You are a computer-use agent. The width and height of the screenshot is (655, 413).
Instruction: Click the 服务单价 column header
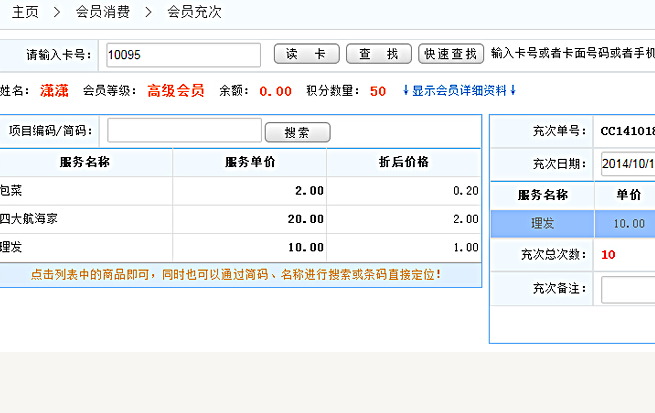250,162
